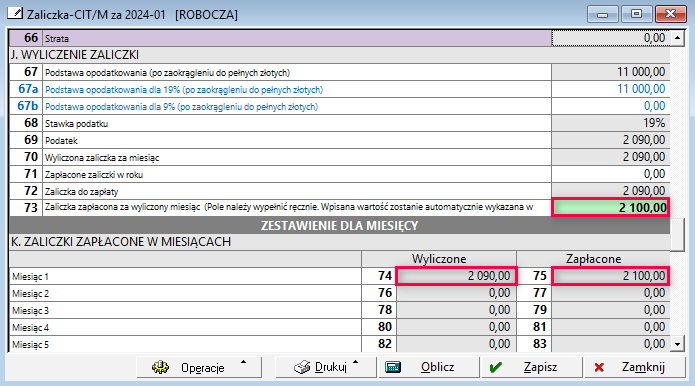Close the Zaliczka-CIT/M window
The width and height of the screenshot is (695, 386).
pos(670,14)
